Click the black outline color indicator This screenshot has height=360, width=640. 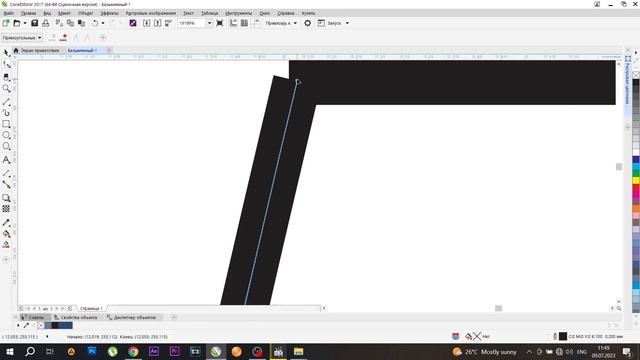562,336
